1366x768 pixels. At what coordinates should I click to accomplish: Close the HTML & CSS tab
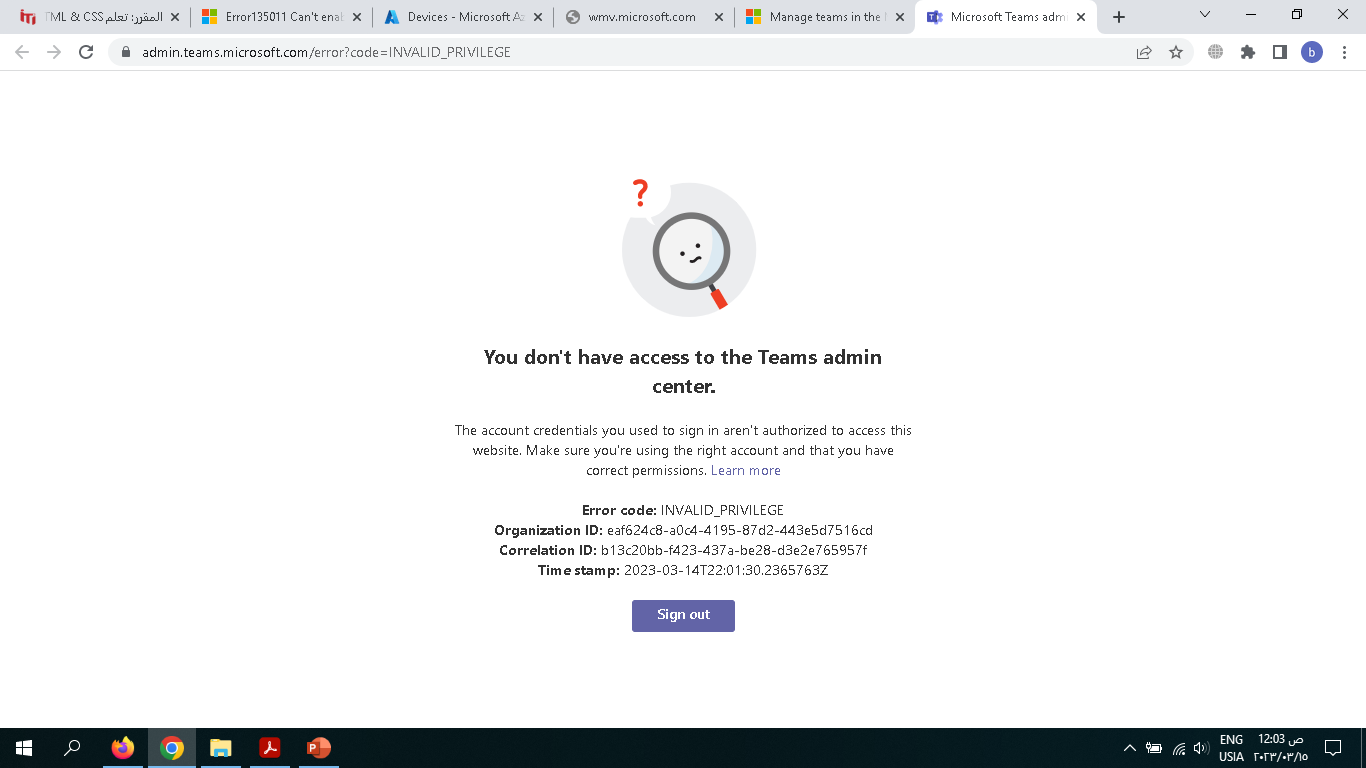coord(176,17)
